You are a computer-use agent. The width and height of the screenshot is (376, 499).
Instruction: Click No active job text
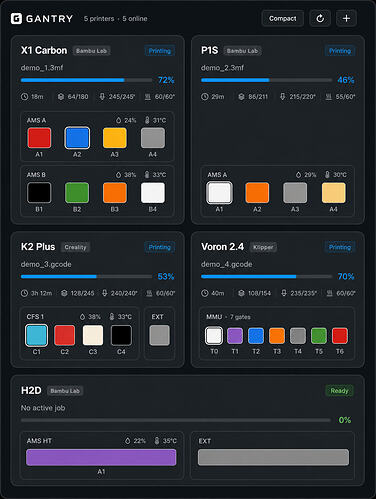43,408
